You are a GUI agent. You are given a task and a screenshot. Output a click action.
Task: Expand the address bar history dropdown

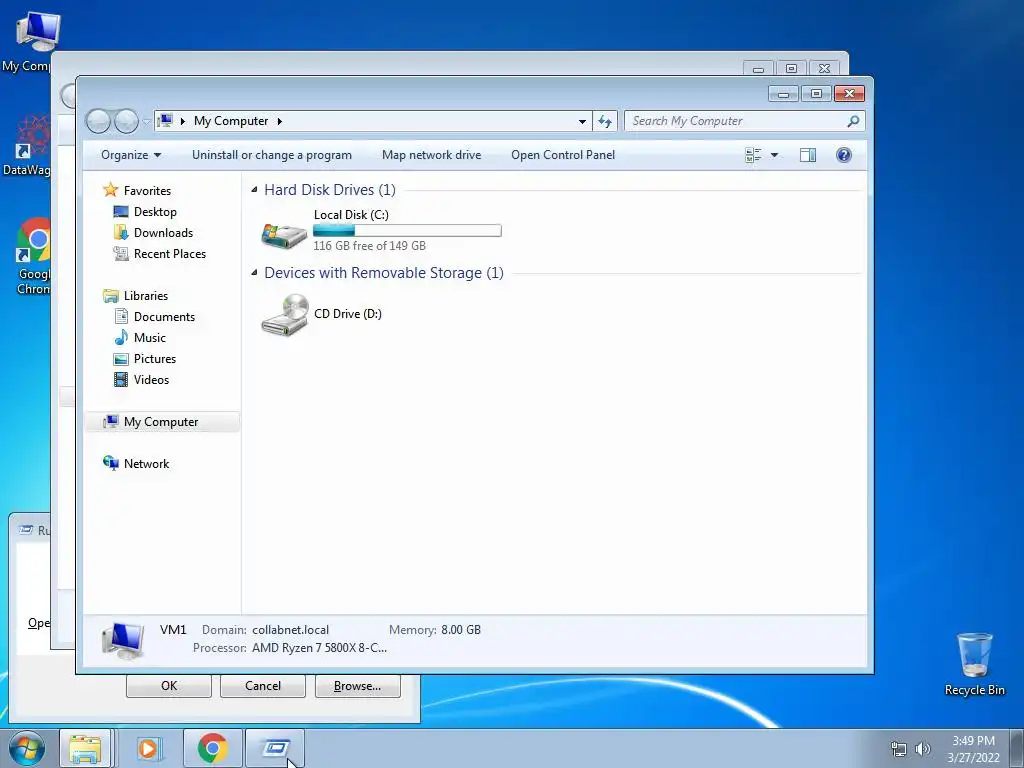click(582, 121)
